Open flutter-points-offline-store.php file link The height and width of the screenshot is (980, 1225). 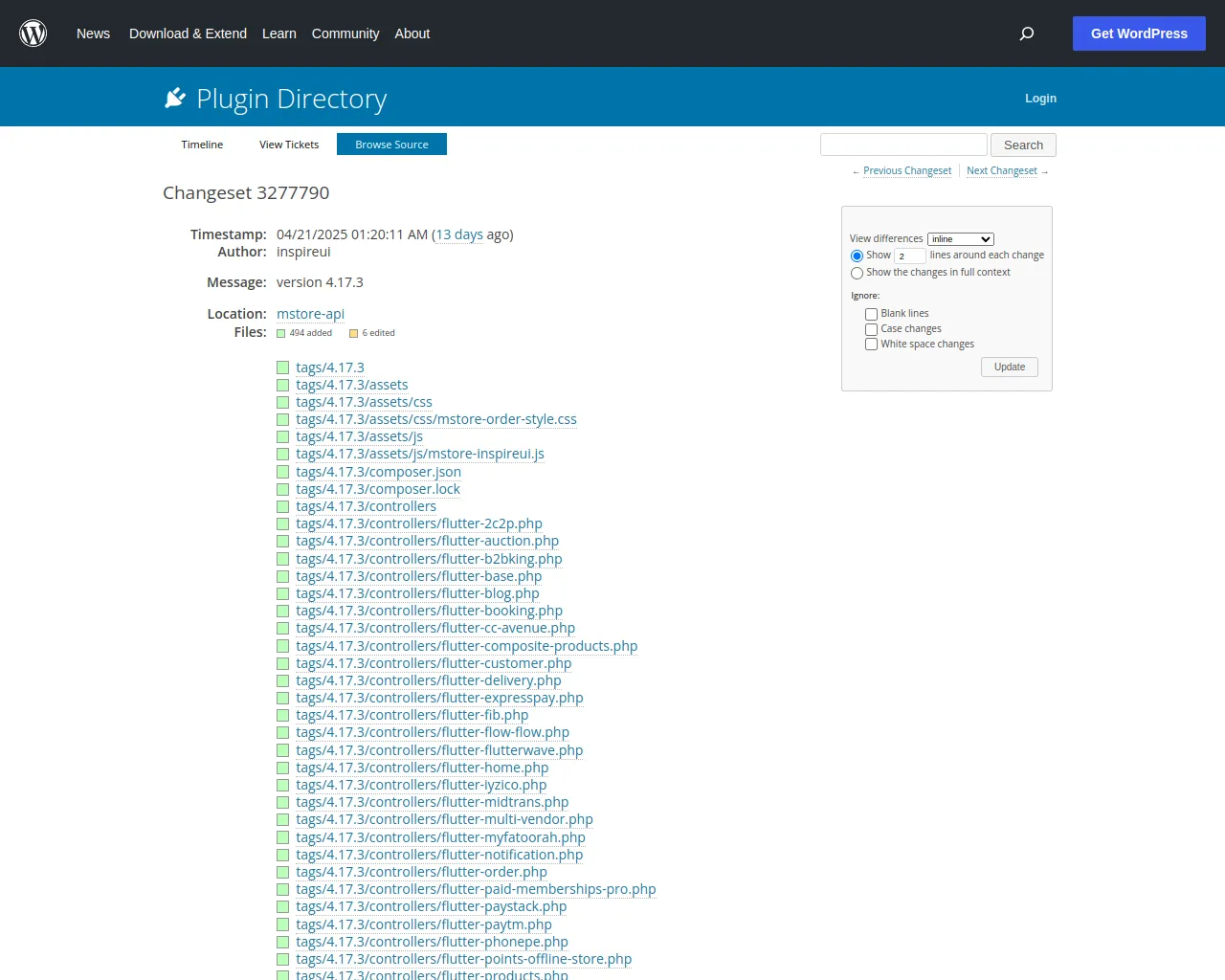click(x=464, y=959)
